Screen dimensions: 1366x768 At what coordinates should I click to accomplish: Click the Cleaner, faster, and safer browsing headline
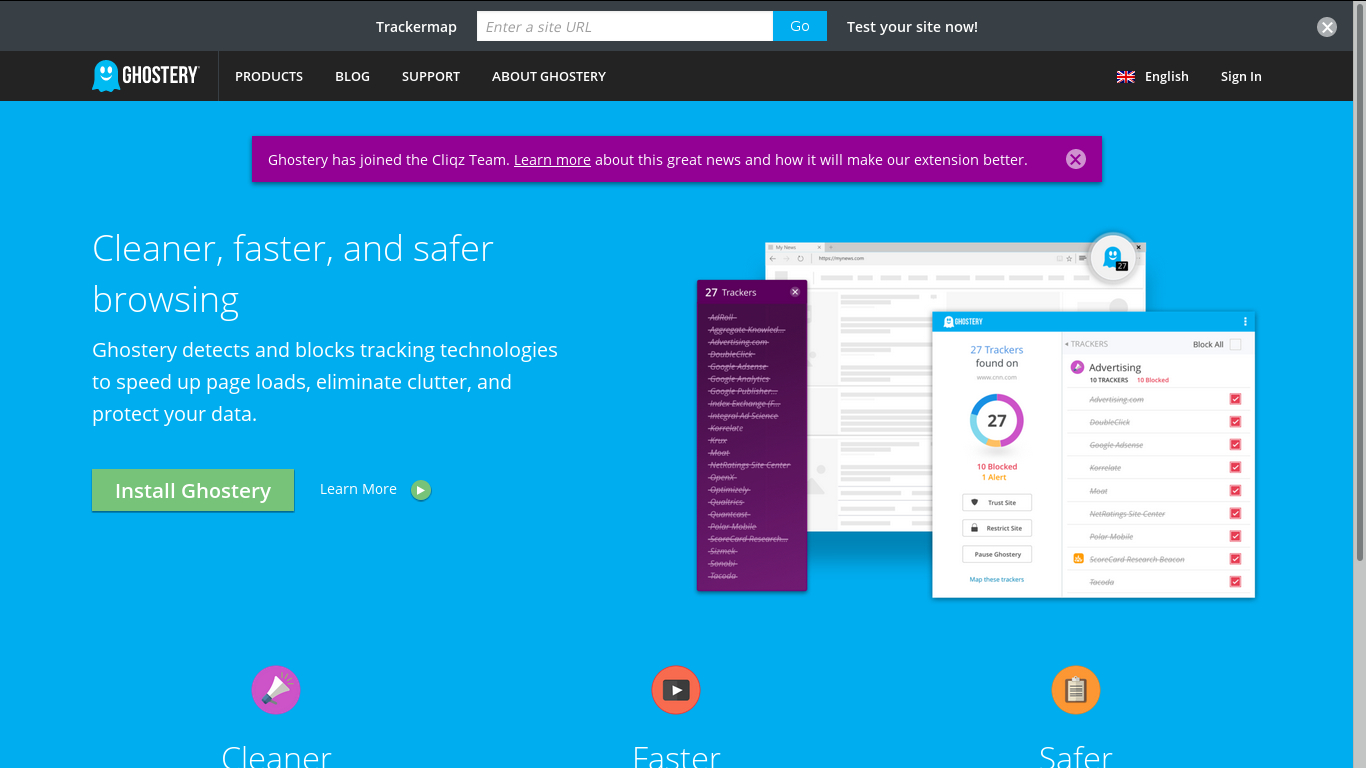tap(293, 273)
